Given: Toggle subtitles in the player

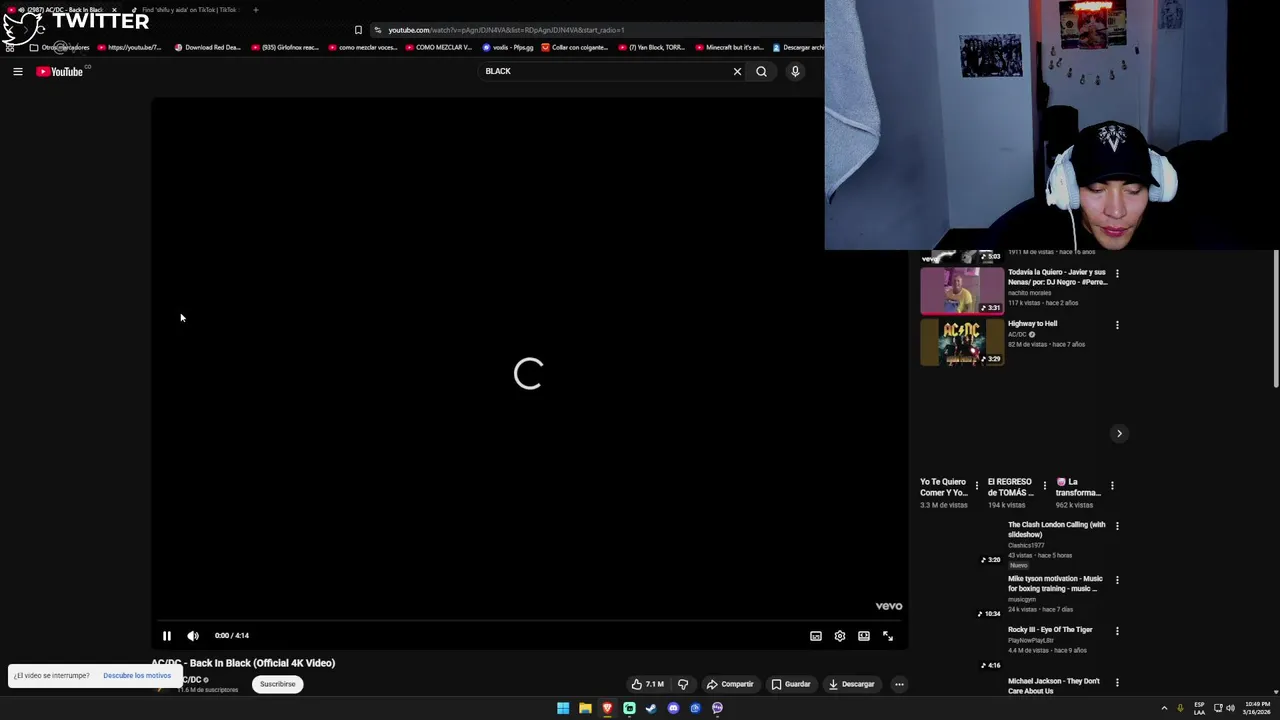Looking at the screenshot, I should click(816, 636).
